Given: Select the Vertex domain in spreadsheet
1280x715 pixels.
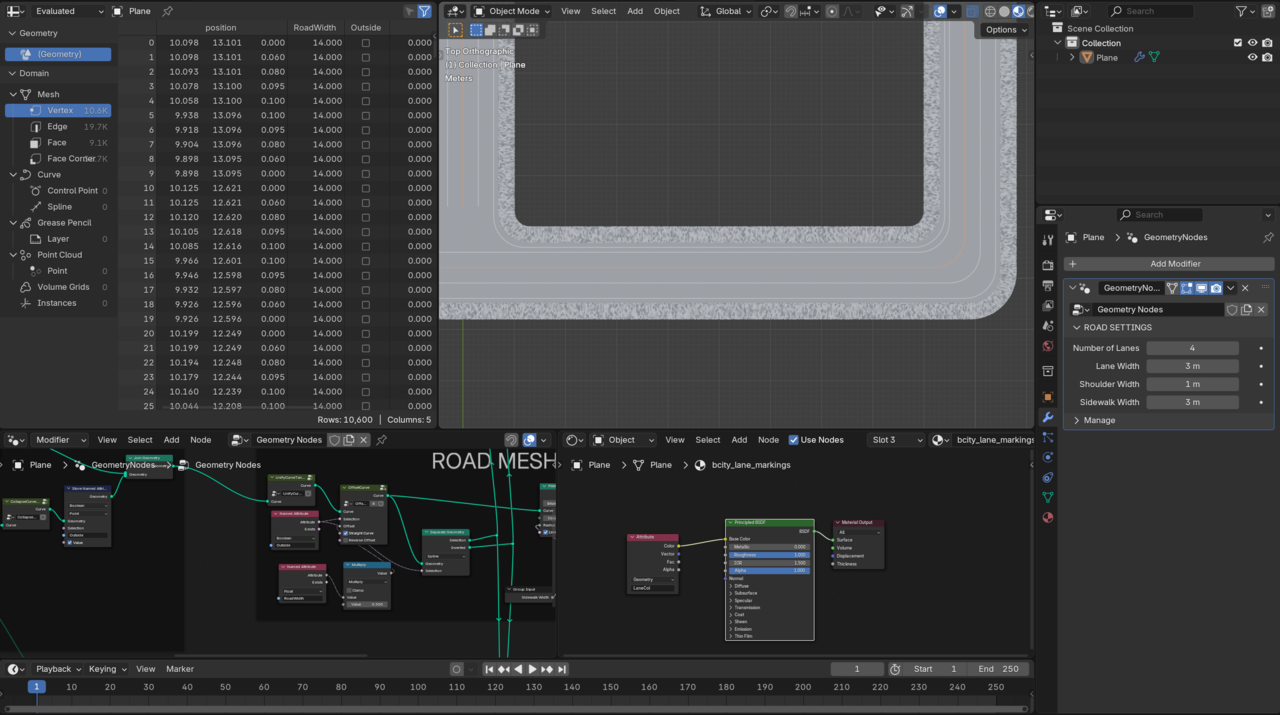Looking at the screenshot, I should [60, 110].
